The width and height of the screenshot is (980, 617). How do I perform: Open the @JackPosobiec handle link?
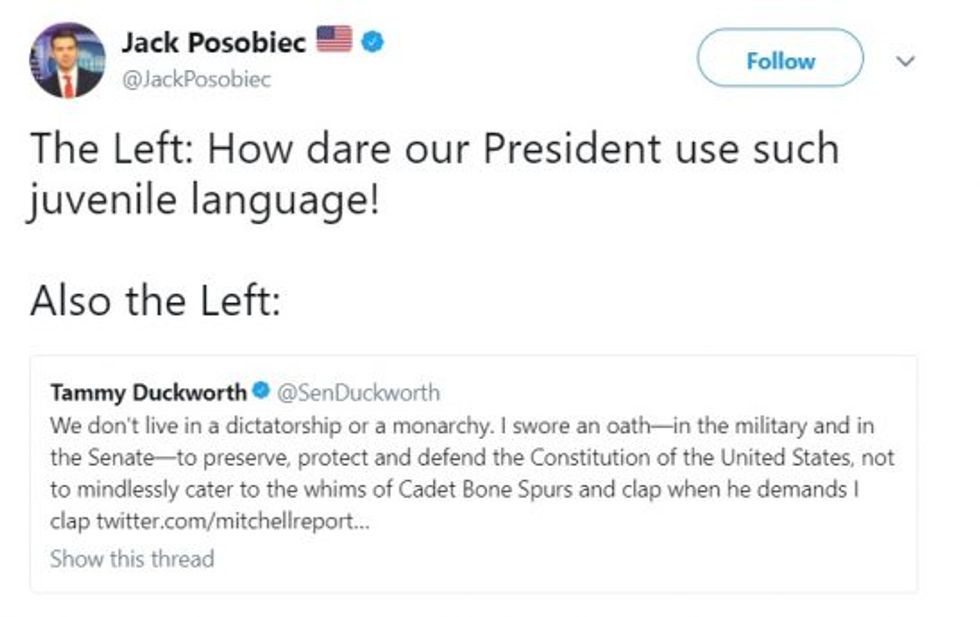196,78
